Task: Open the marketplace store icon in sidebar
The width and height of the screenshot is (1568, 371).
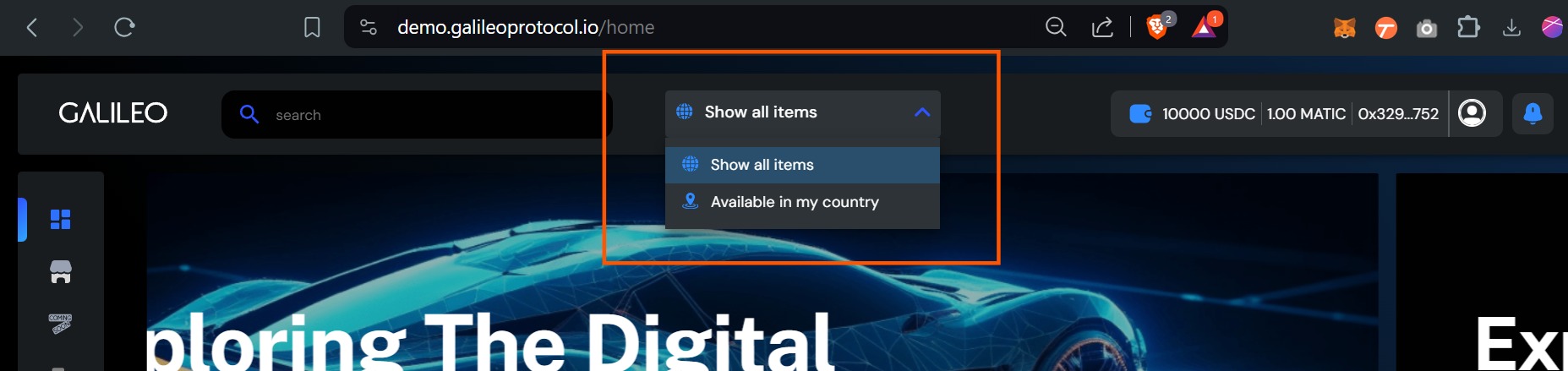Action: click(61, 271)
